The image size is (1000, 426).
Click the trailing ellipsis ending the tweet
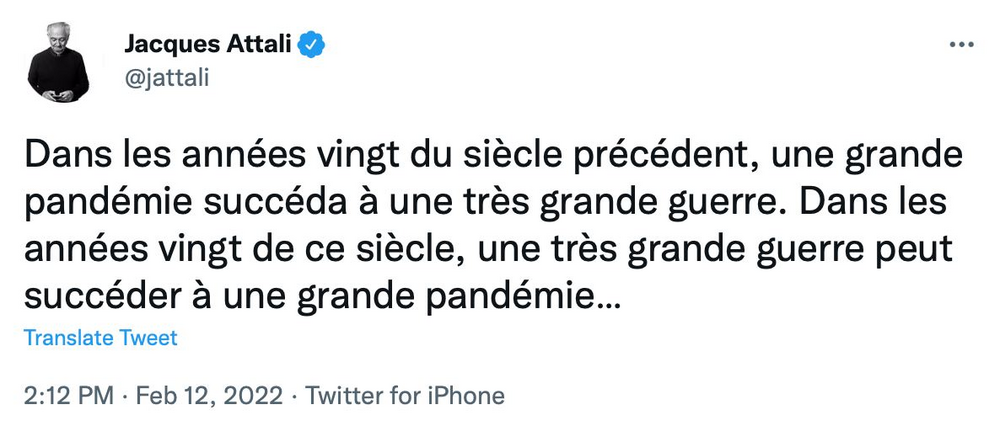click(x=606, y=297)
